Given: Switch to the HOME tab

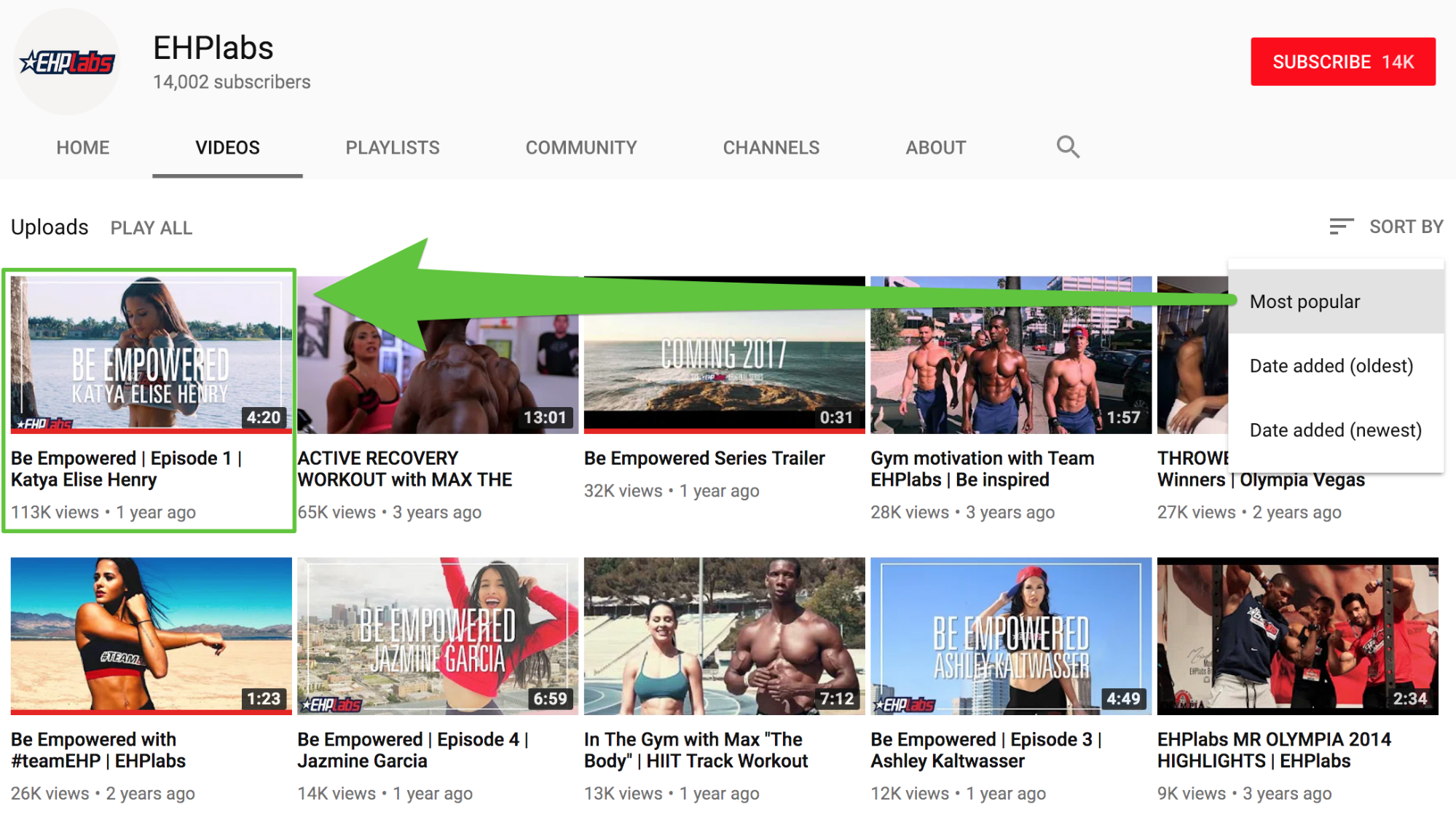Looking at the screenshot, I should click(83, 148).
